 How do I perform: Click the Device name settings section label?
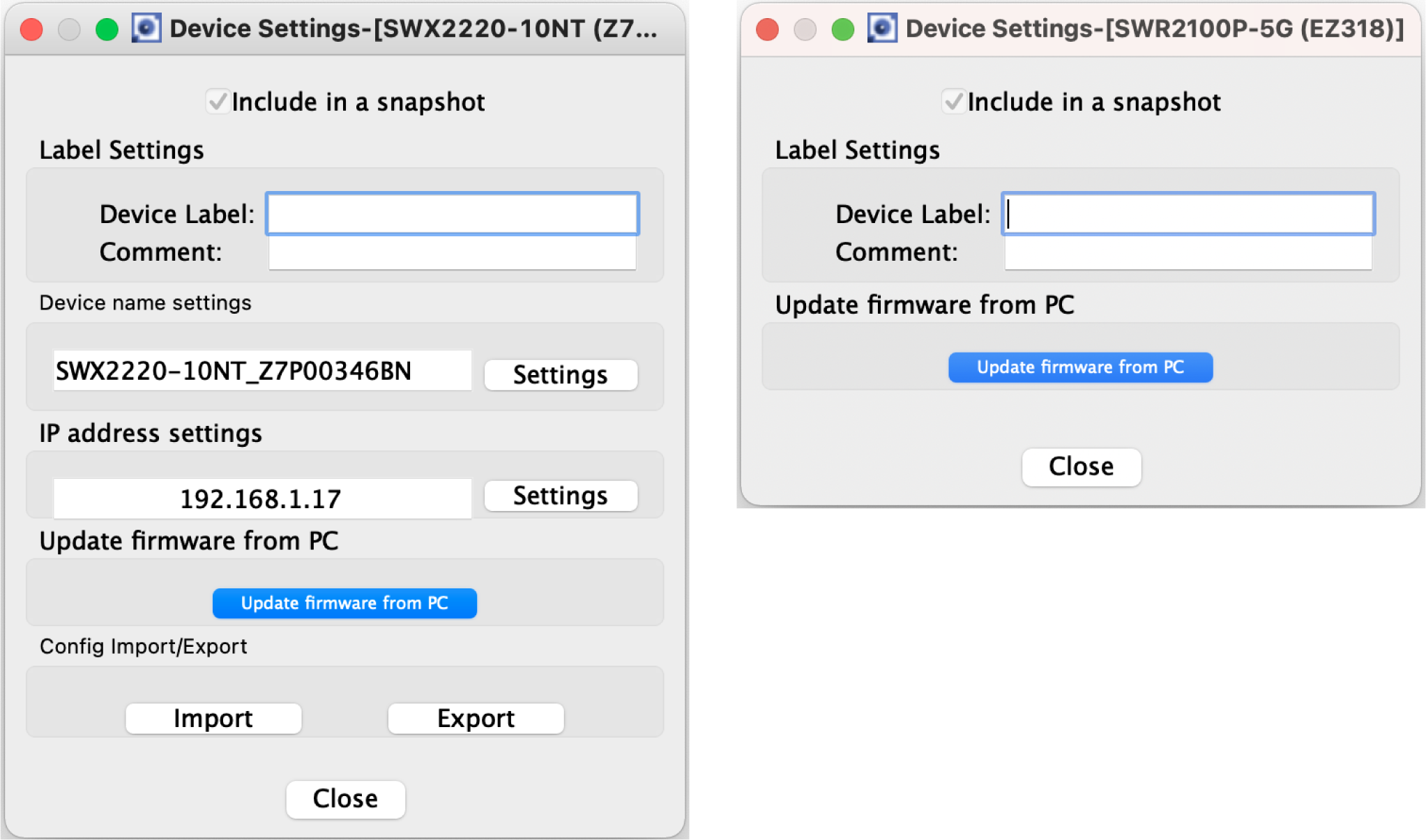[x=145, y=303]
